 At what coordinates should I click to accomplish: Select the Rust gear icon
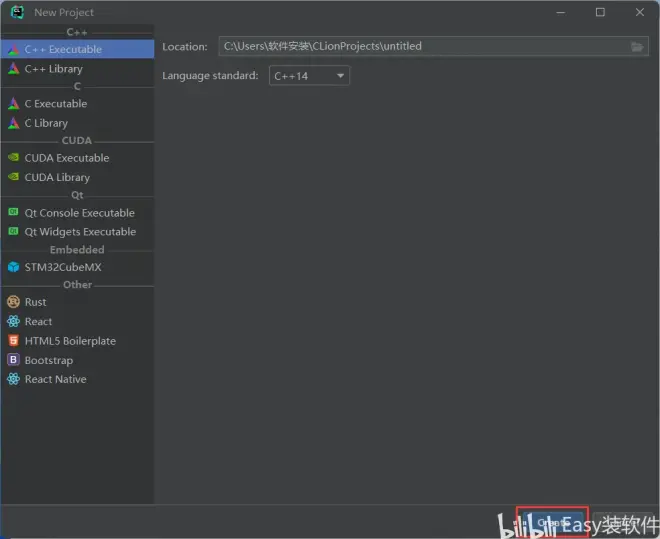[13, 302]
